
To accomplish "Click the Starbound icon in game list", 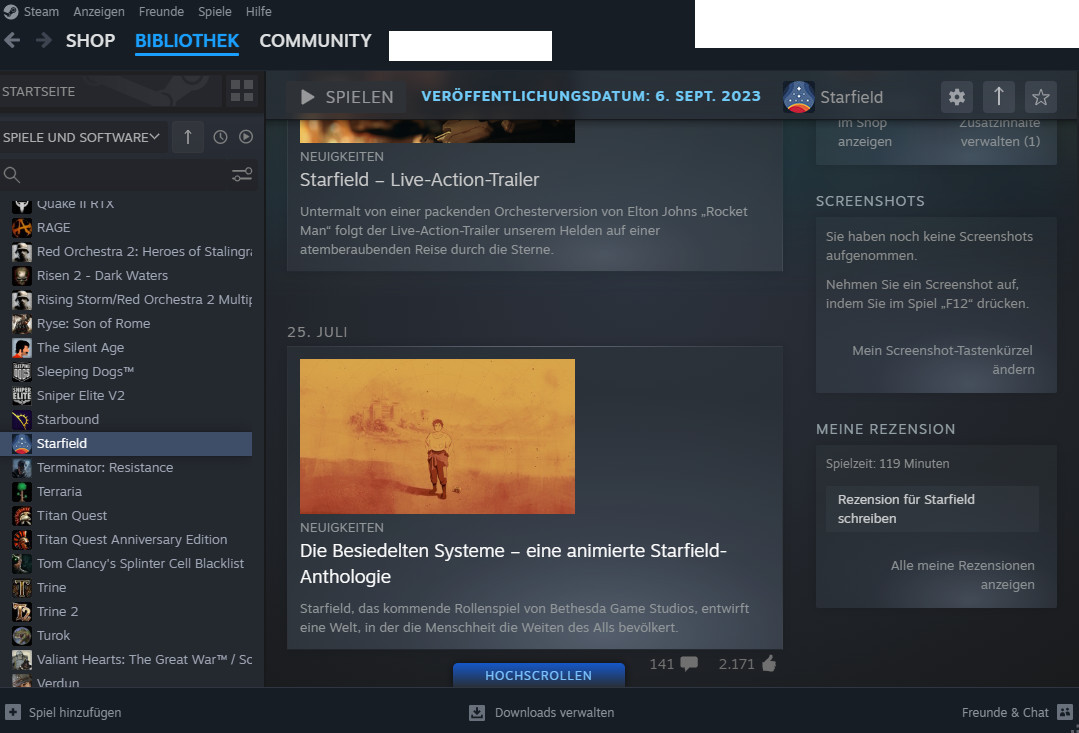I will click(x=22, y=419).
